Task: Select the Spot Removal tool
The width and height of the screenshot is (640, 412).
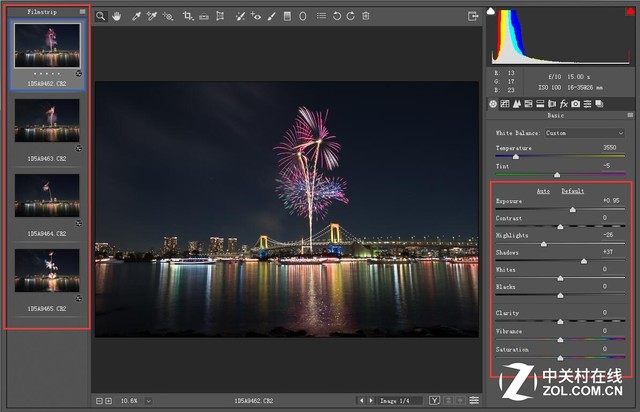Action: tap(240, 16)
